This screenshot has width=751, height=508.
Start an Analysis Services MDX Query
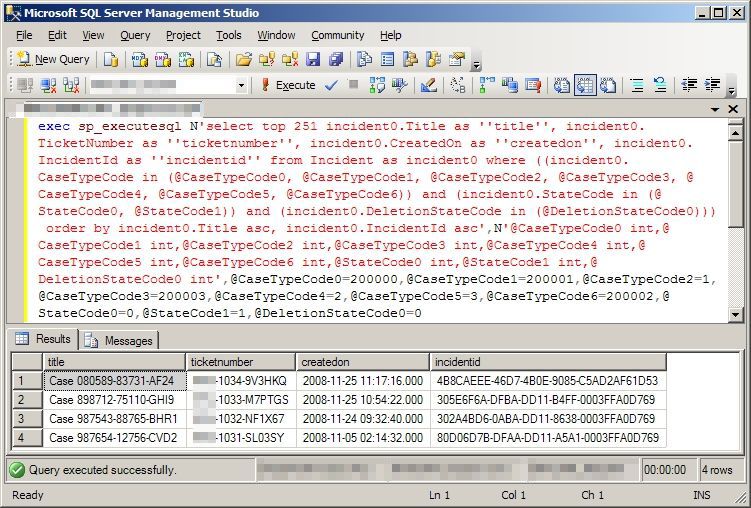click(140, 59)
